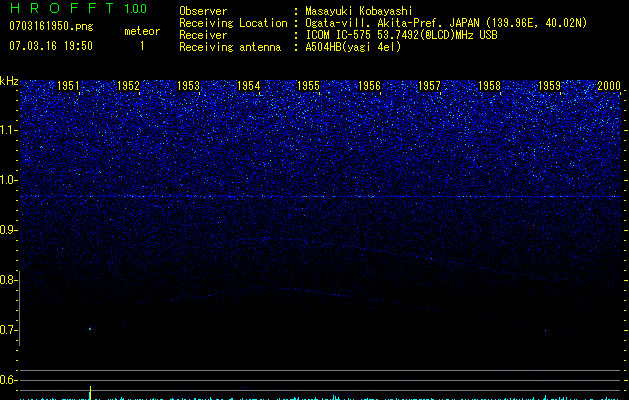
Task: Click the 1953 time marker
Action: click(188, 87)
